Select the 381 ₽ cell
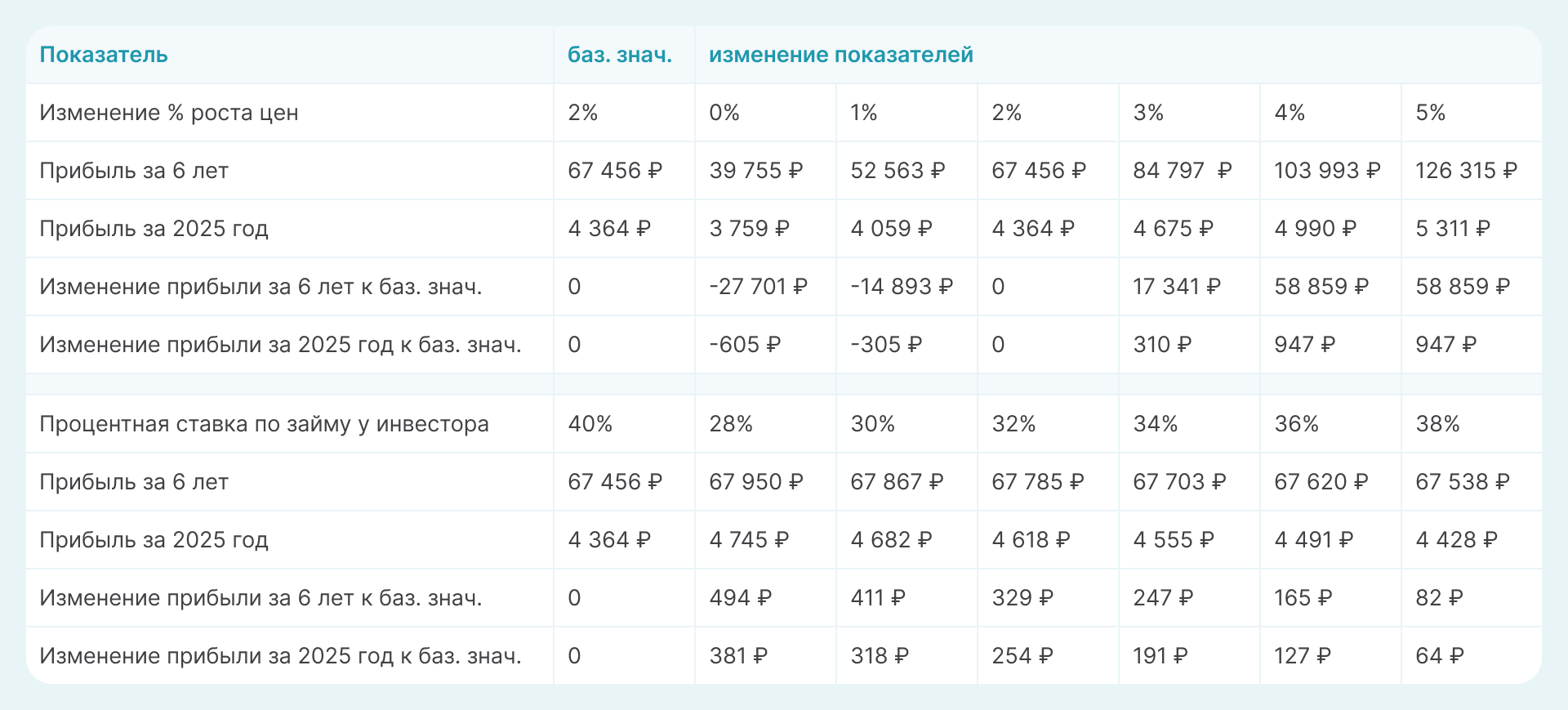1568x710 pixels. (738, 656)
